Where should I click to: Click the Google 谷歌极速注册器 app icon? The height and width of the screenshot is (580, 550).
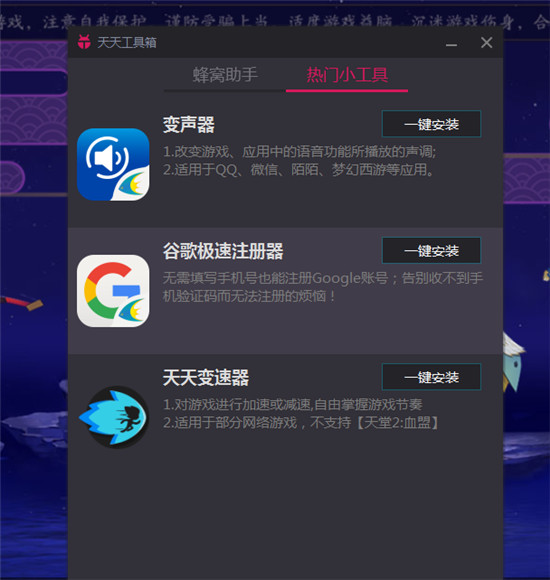click(x=113, y=291)
